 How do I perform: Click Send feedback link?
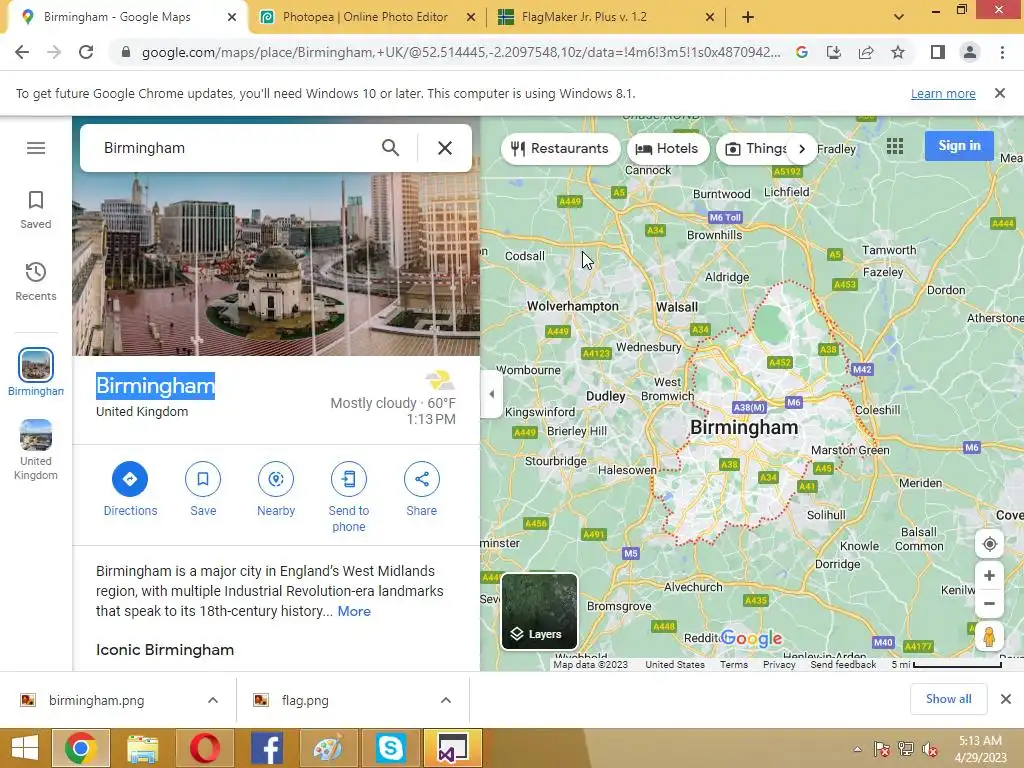point(843,665)
